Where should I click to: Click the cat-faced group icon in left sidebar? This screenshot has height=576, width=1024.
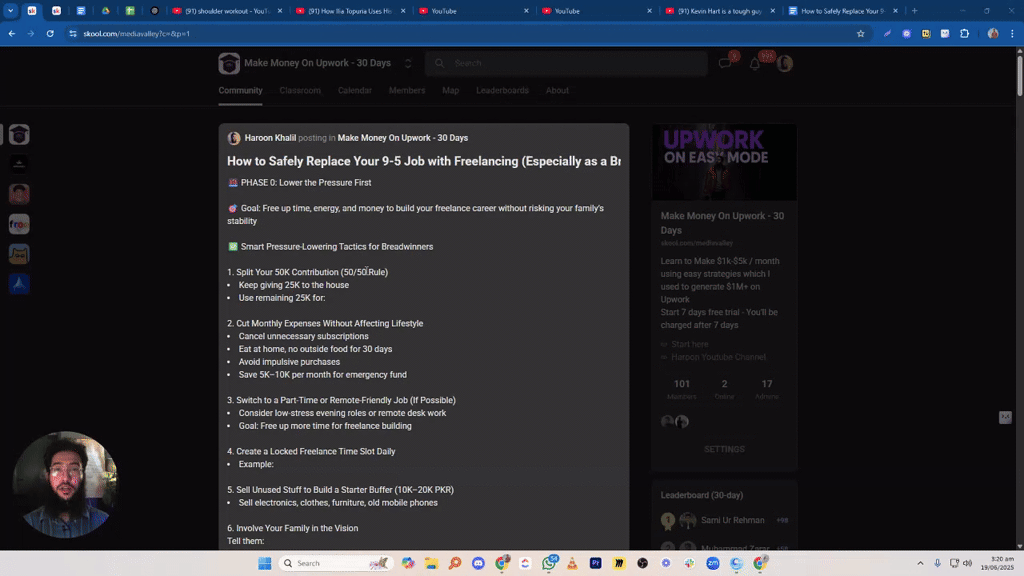tap(19, 254)
